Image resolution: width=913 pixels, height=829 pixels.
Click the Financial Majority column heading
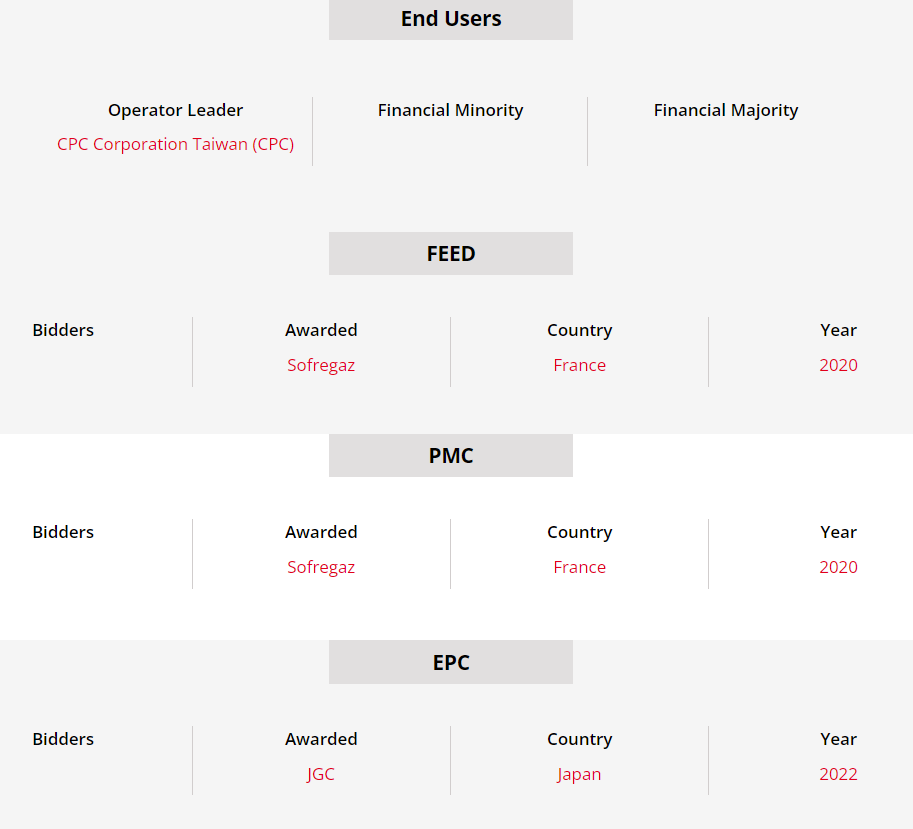pos(726,111)
